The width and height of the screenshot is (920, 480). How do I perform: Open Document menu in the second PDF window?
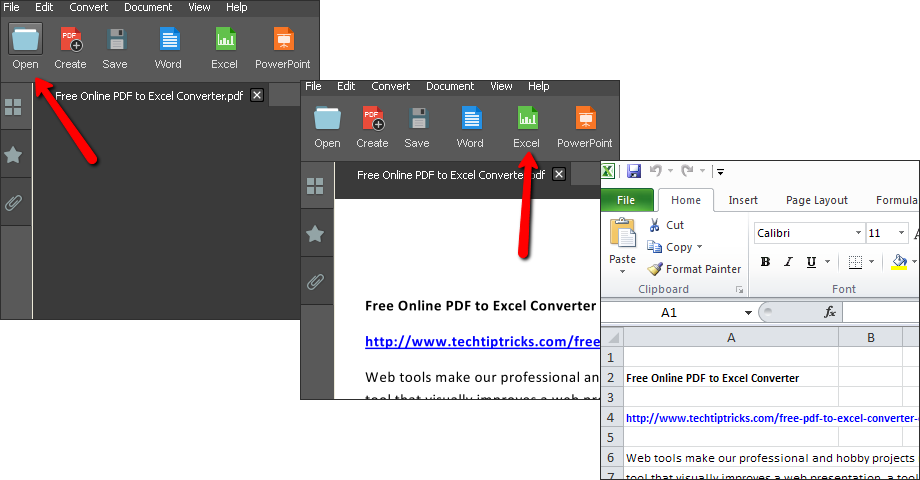[450, 86]
